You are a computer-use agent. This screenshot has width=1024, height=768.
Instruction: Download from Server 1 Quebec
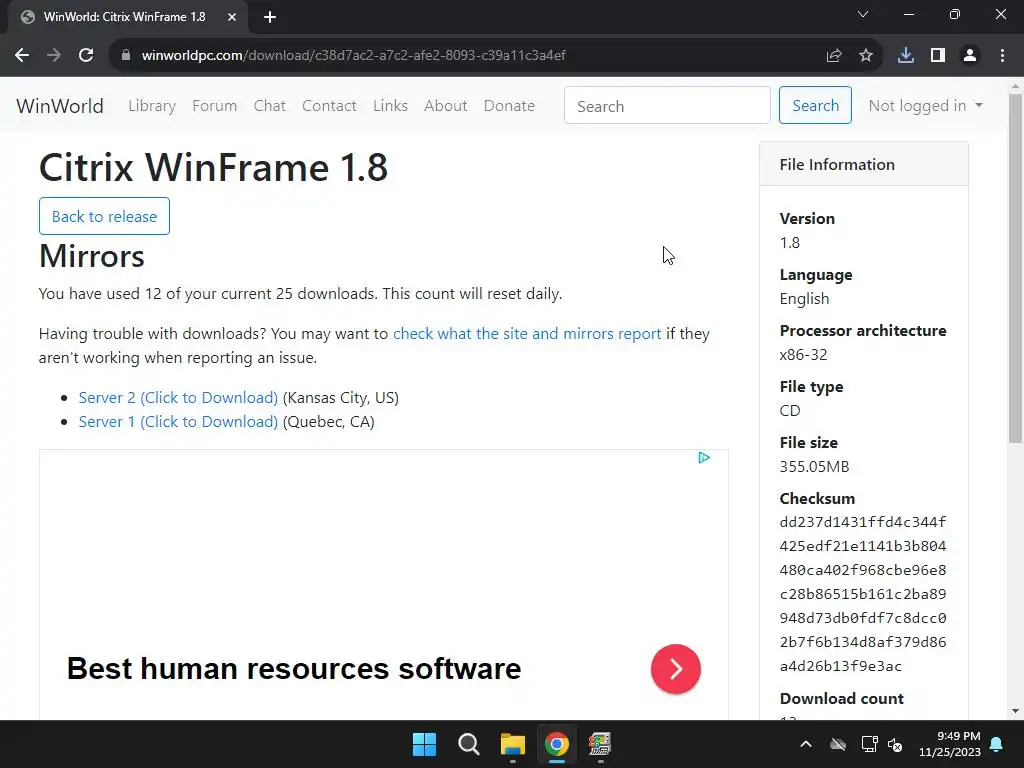pos(178,422)
